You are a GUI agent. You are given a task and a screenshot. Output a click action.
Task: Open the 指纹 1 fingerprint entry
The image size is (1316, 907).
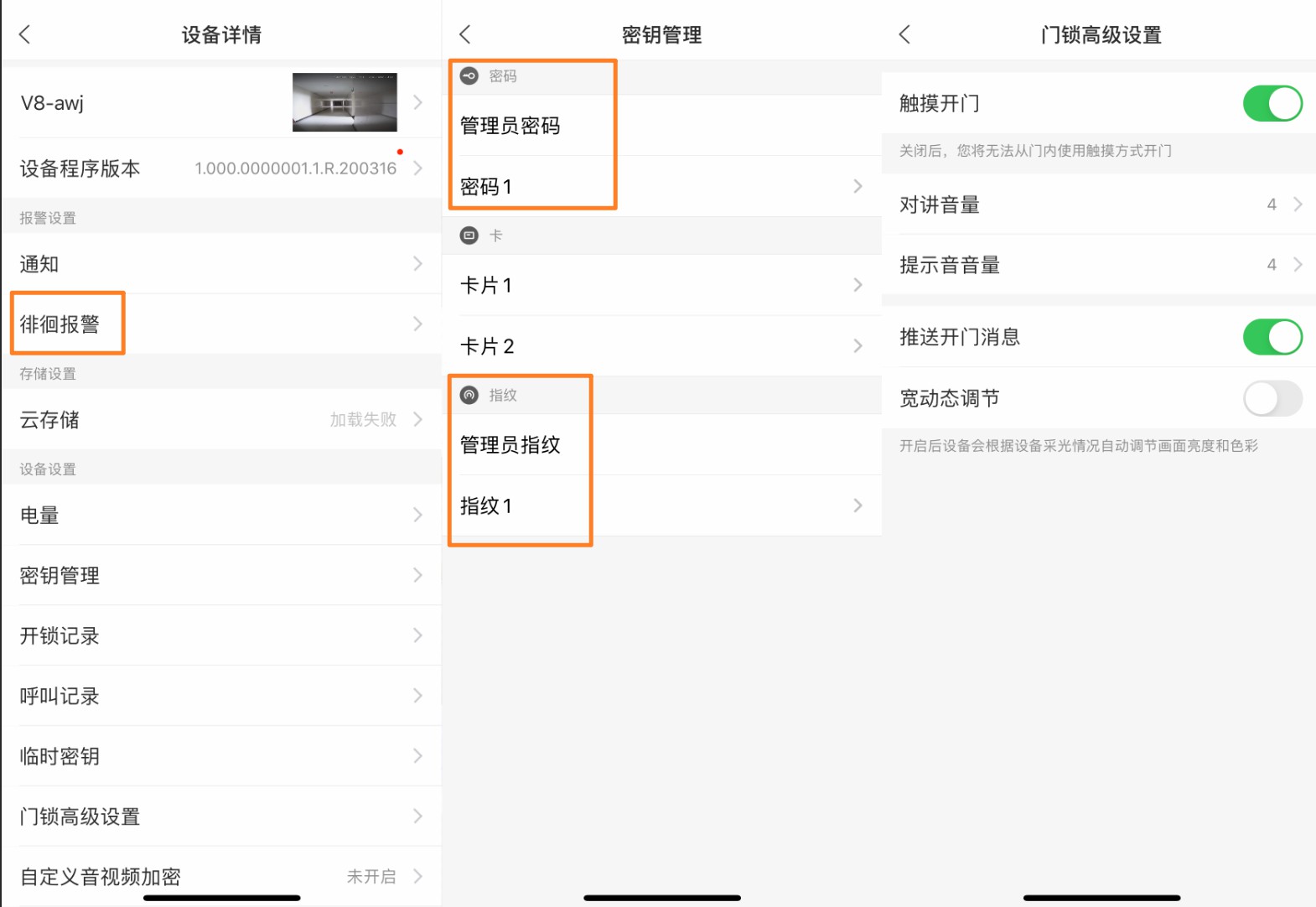(661, 505)
